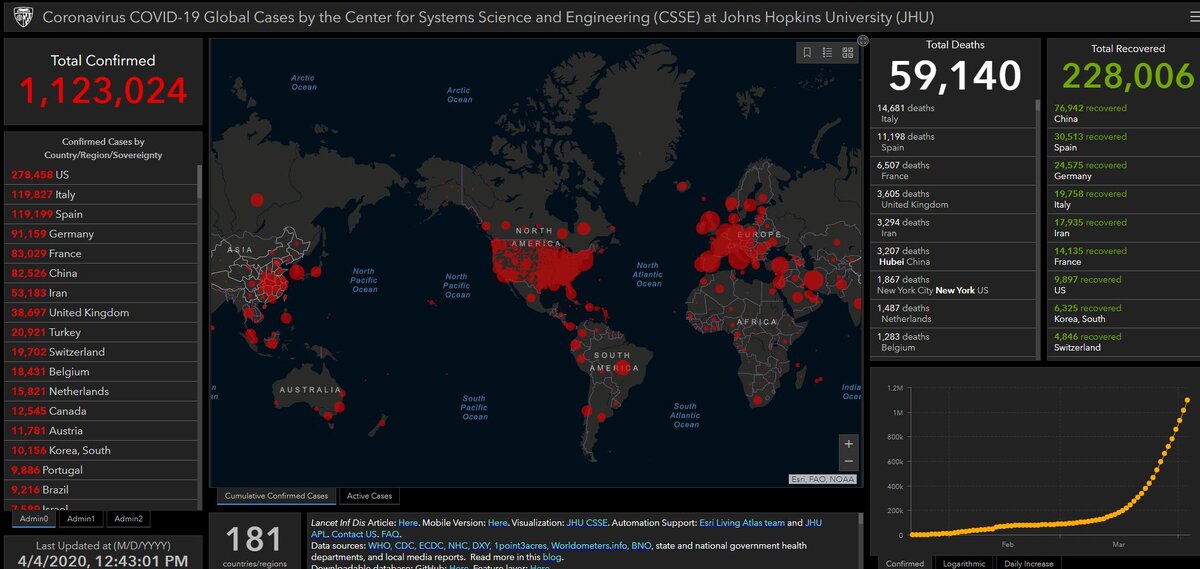Select Germany in confirmed cases list

101,233
